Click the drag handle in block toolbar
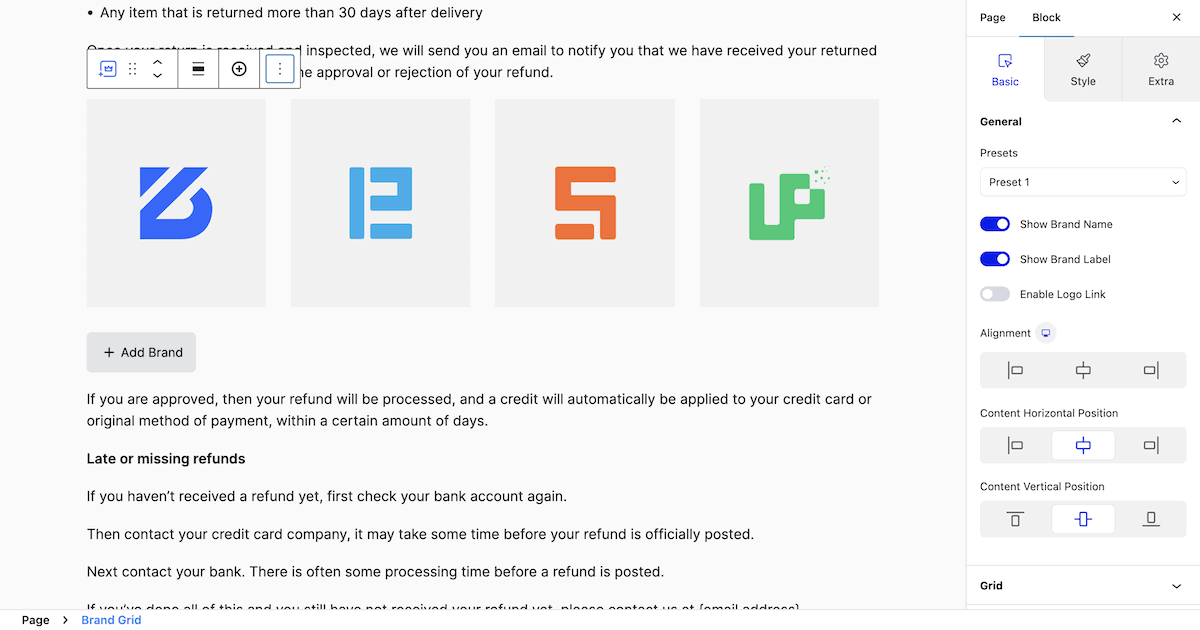Screen dimensions: 1200x630 click(132, 69)
